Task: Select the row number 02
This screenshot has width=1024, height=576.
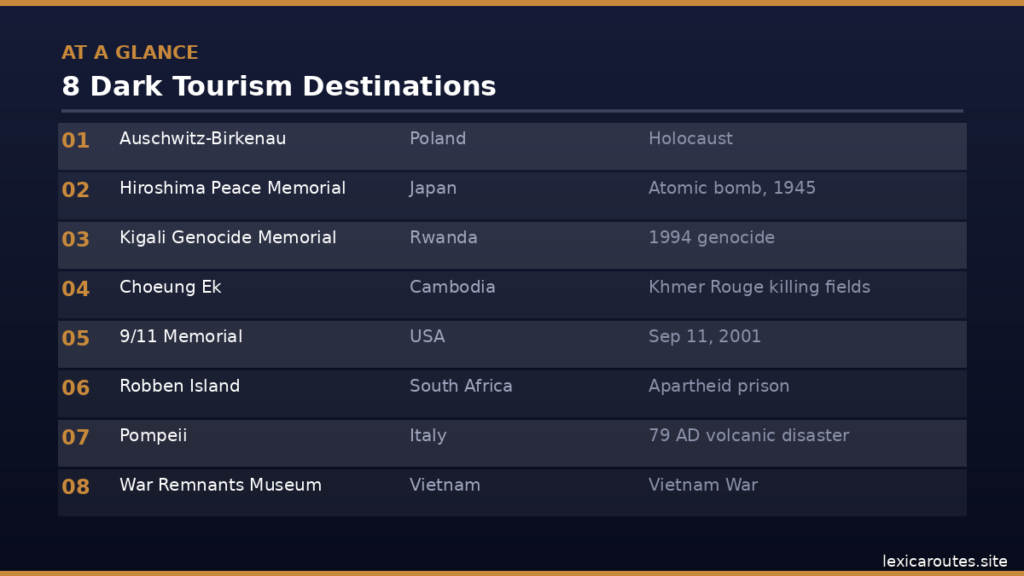Action: coord(75,190)
